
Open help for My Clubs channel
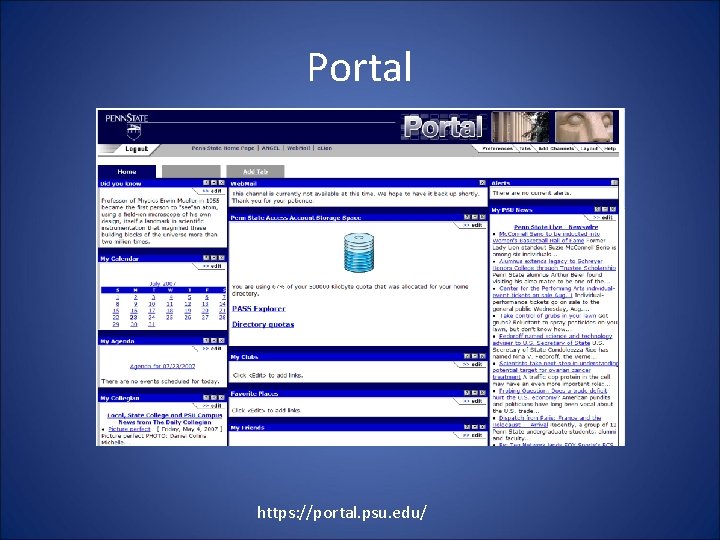pyautogui.click(x=467, y=356)
